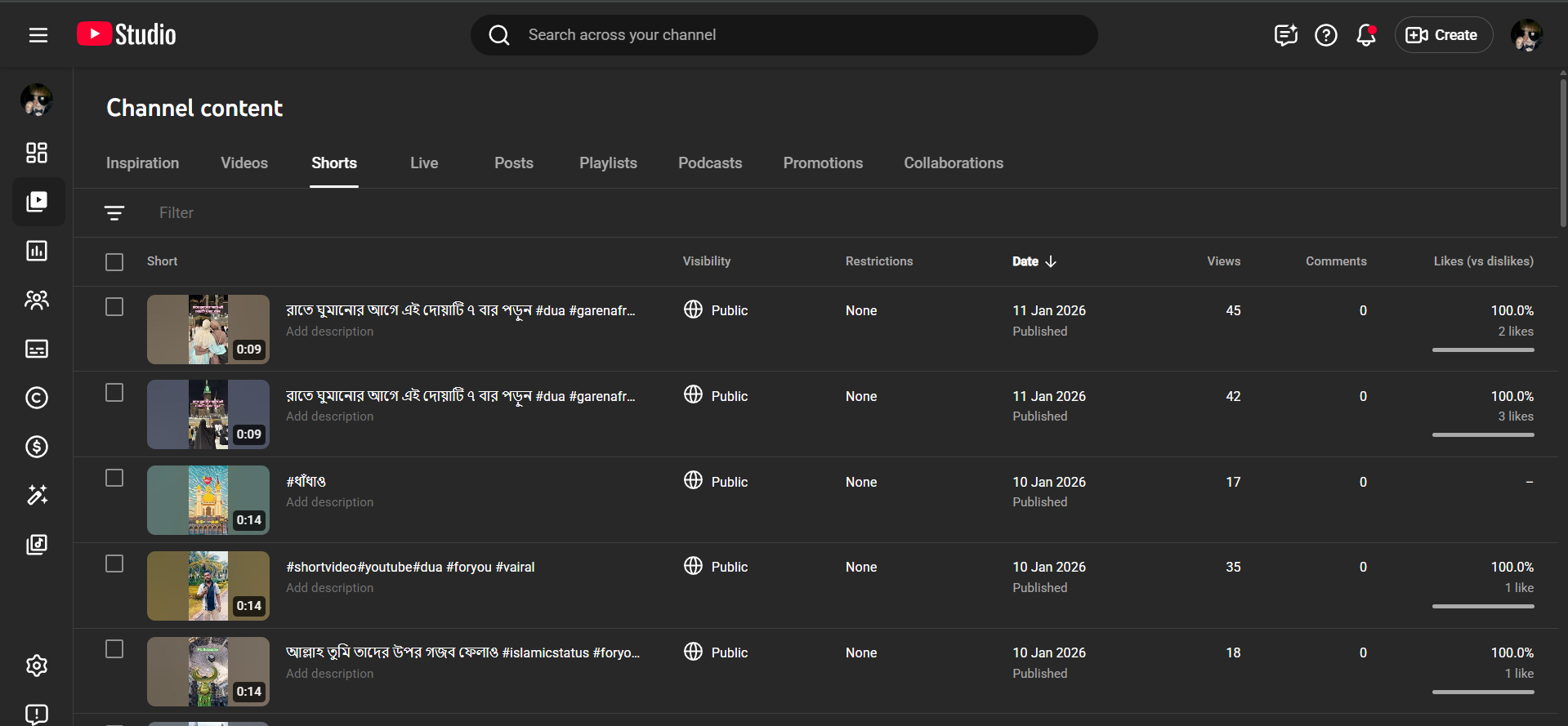Open Subtitles section in sidebar
The height and width of the screenshot is (726, 1568).
tap(37, 349)
